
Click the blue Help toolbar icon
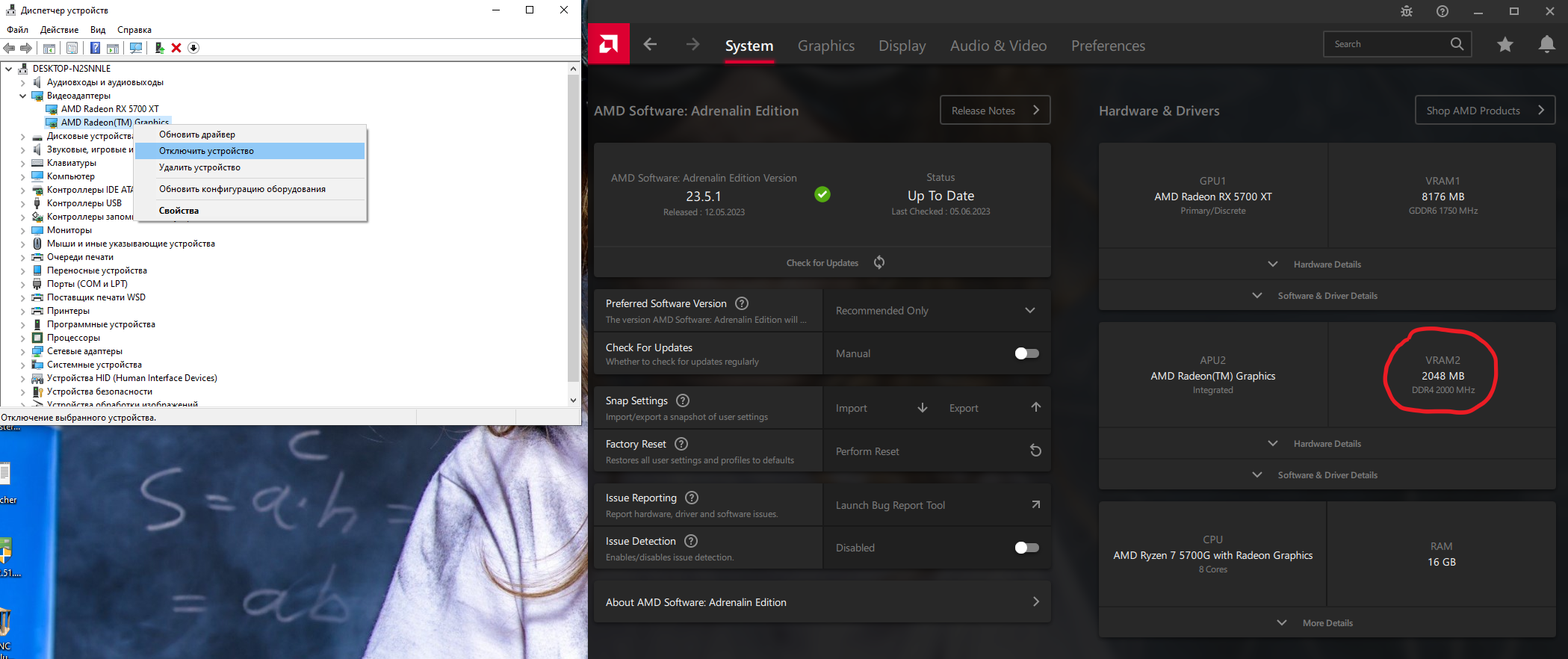click(x=95, y=48)
